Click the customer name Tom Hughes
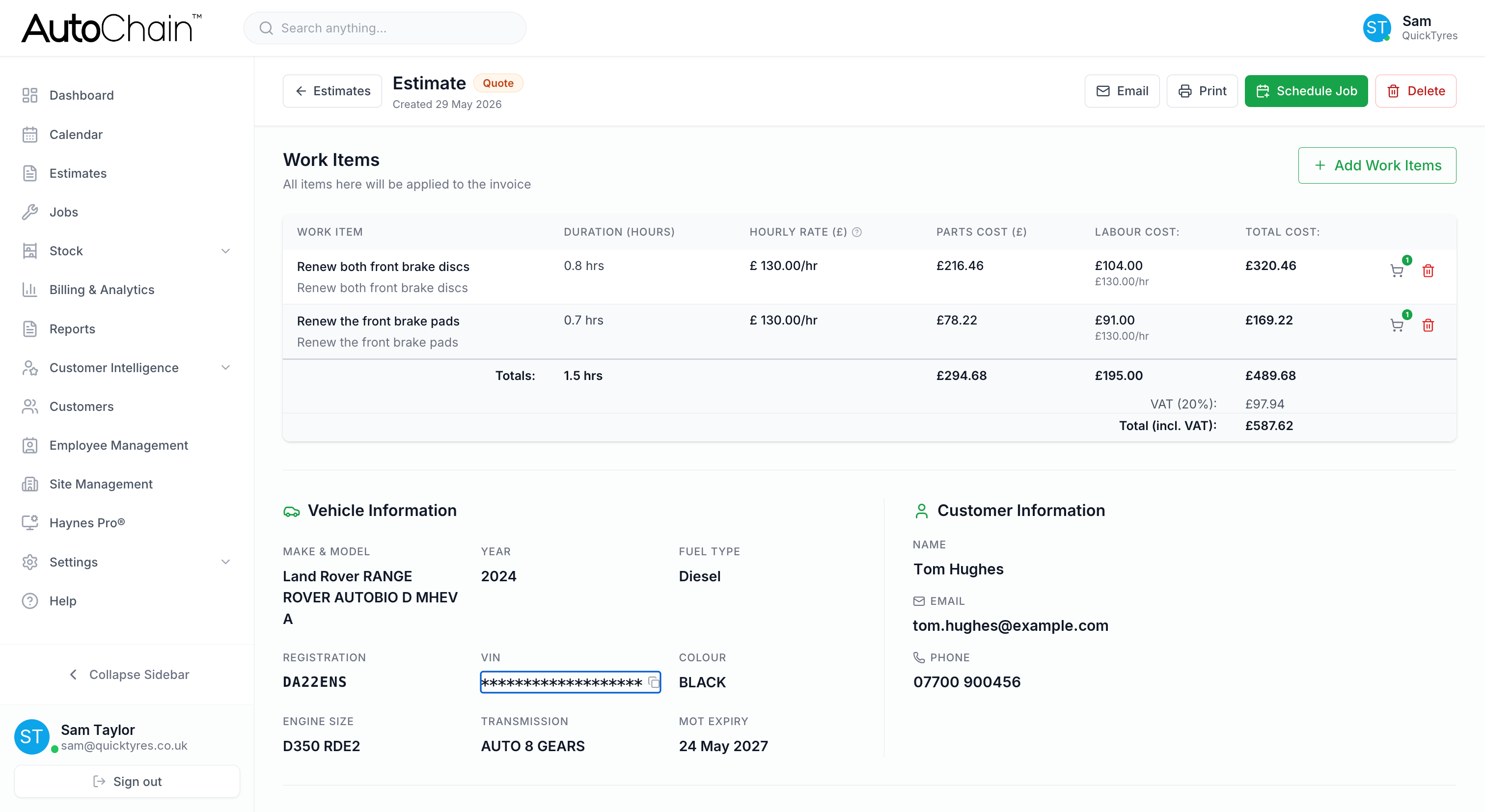Image resolution: width=1485 pixels, height=812 pixels. (958, 569)
